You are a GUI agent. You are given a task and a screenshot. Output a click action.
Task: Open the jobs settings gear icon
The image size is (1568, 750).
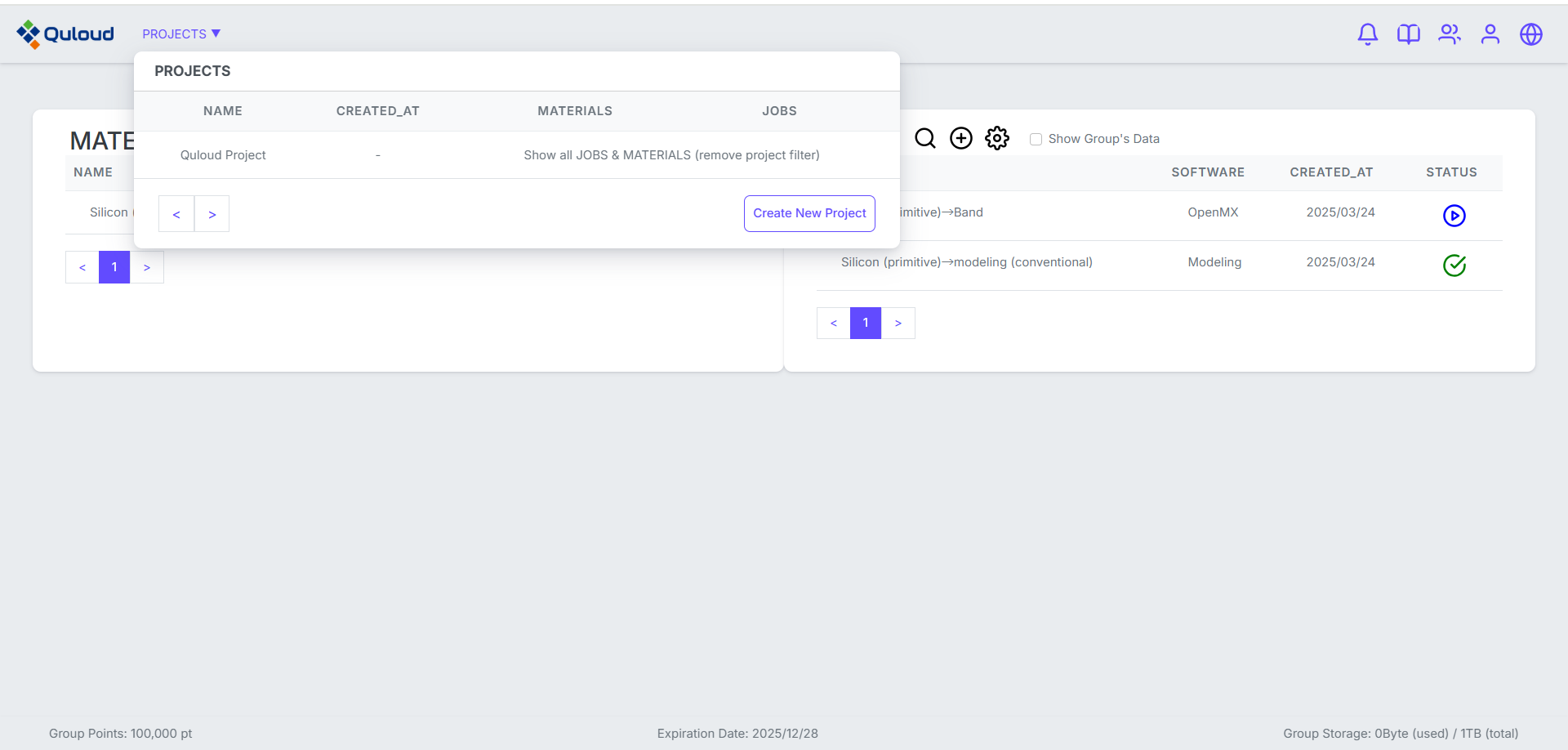pyautogui.click(x=996, y=138)
